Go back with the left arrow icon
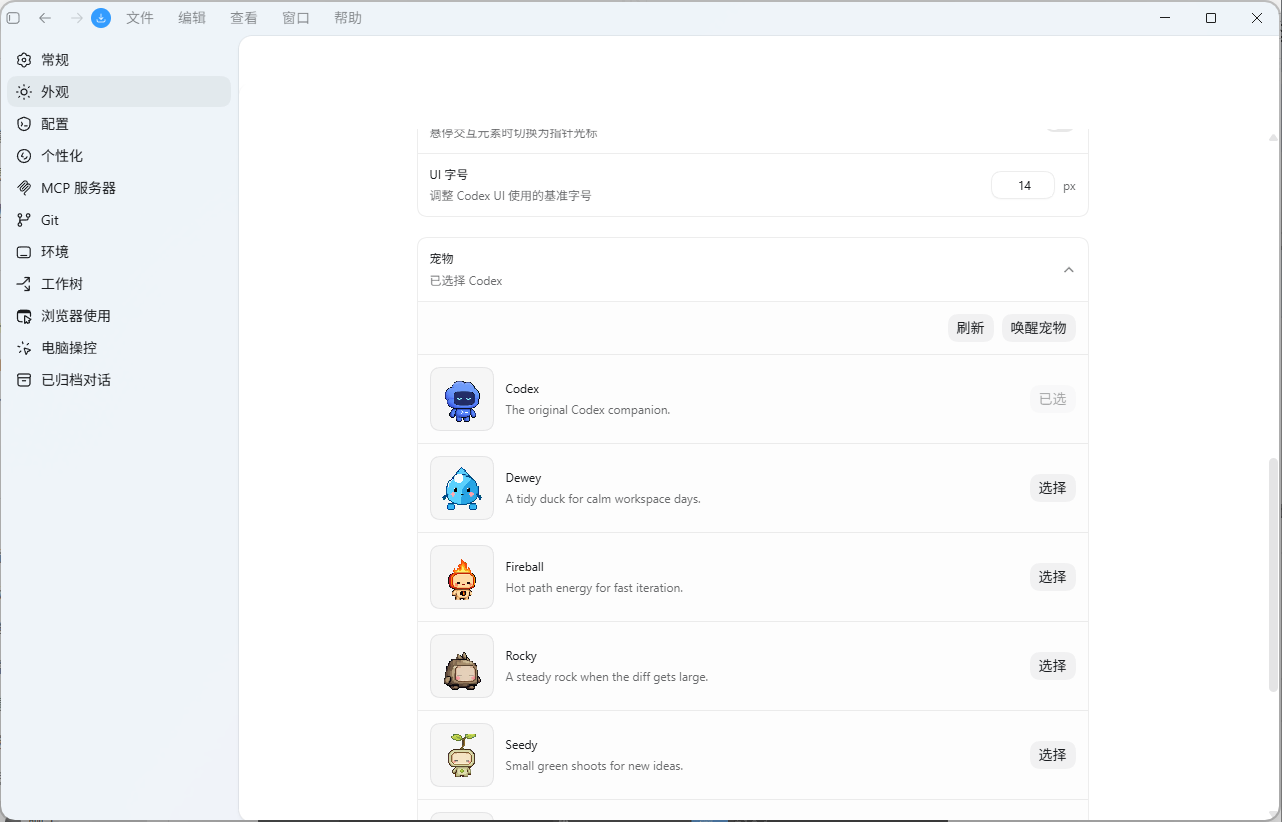 (x=45, y=18)
